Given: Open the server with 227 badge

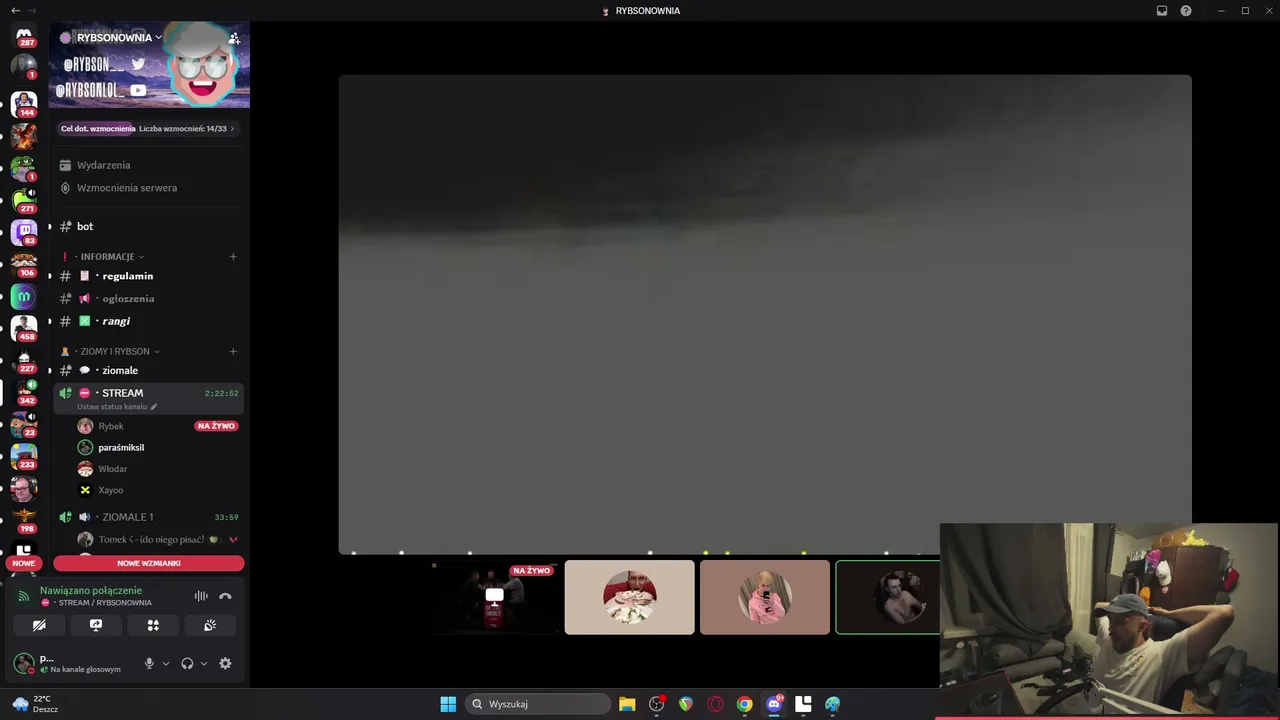Looking at the screenshot, I should [x=24, y=360].
